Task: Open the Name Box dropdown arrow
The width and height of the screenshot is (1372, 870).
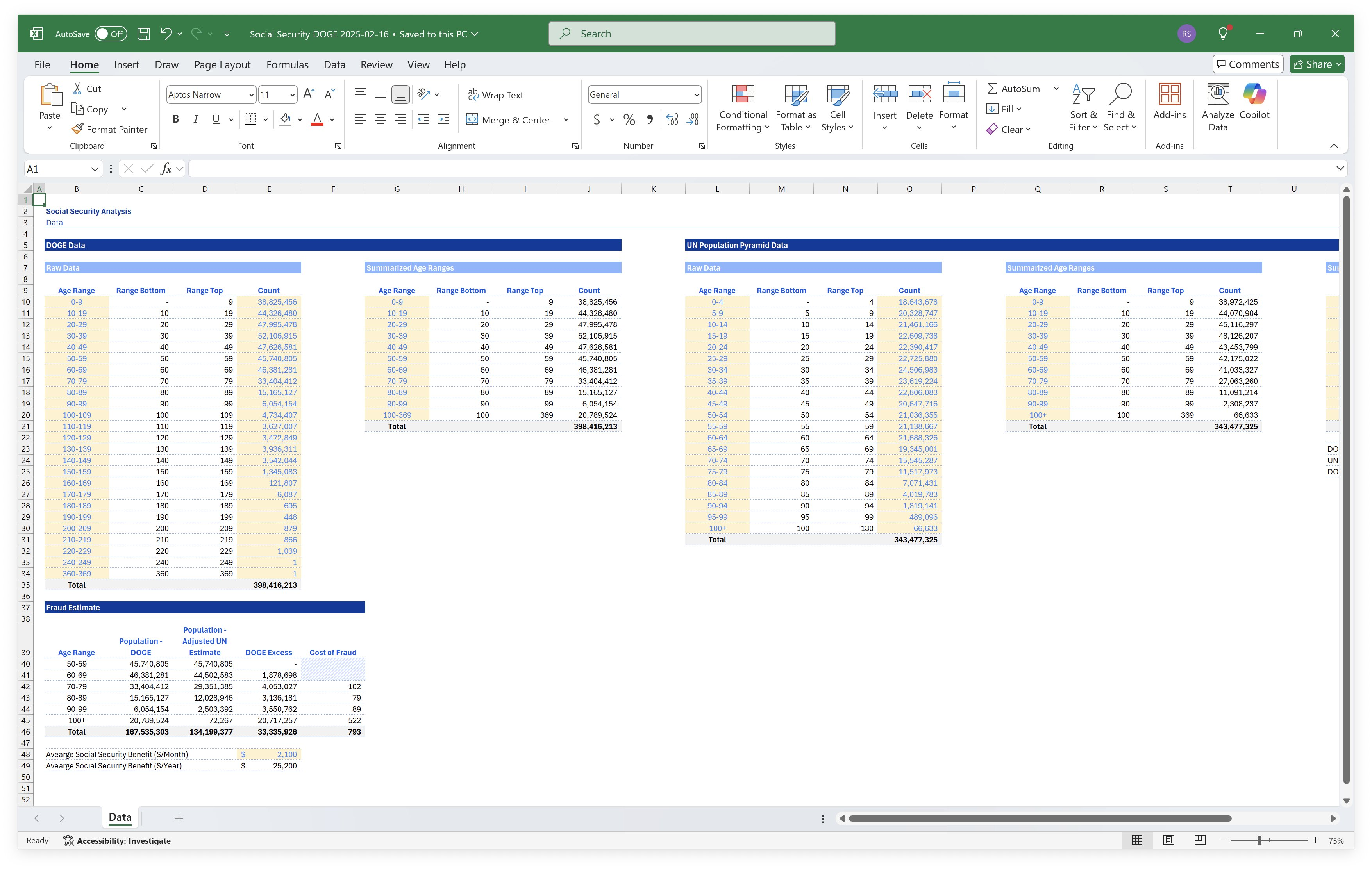Action: pos(95,169)
